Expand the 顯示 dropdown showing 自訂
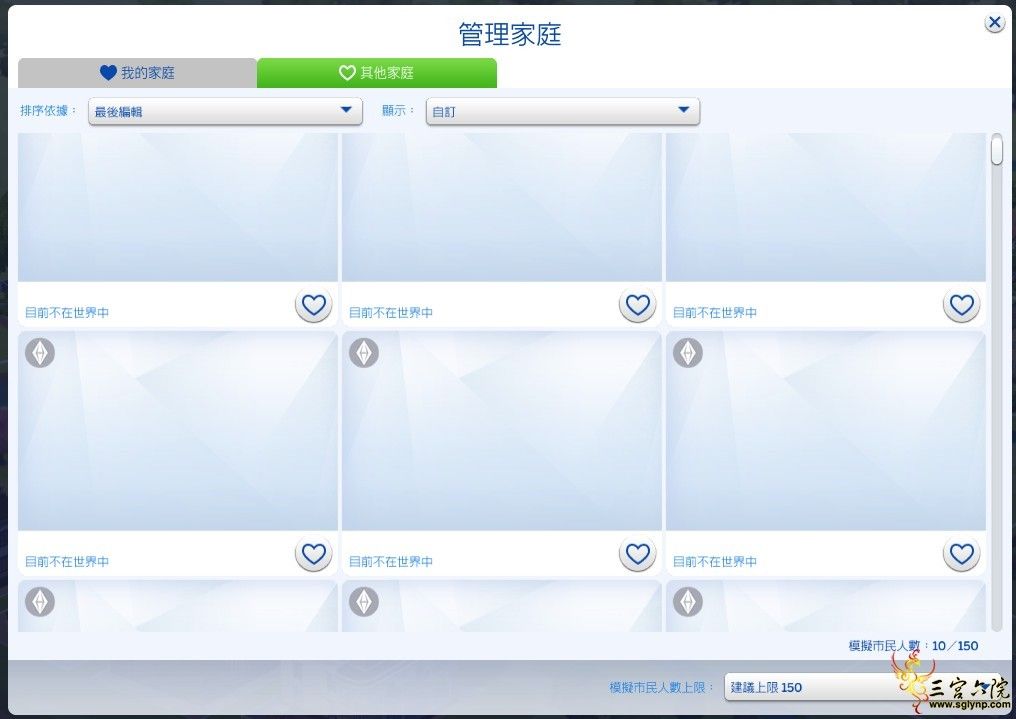This screenshot has width=1016, height=719. pos(562,111)
